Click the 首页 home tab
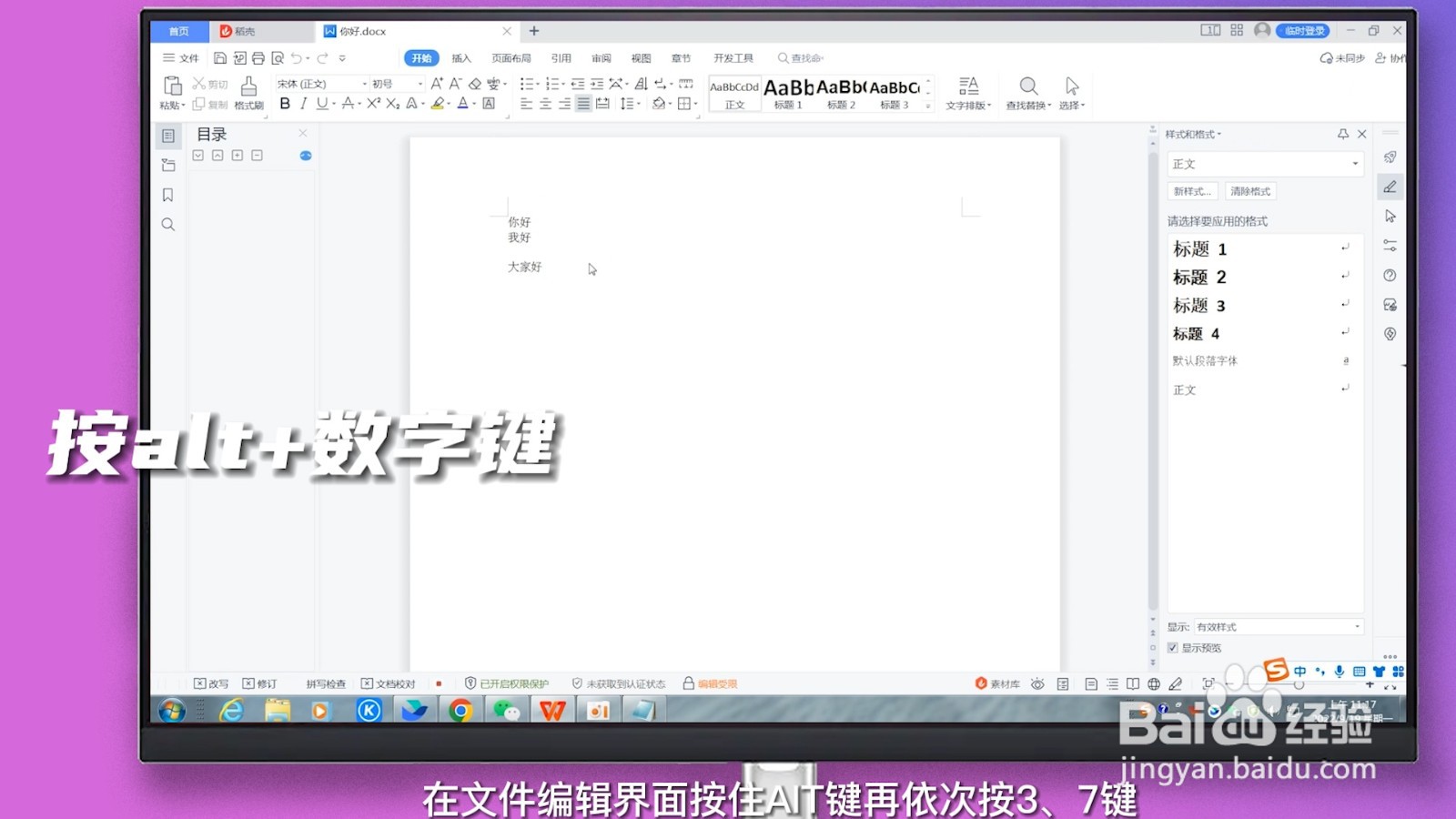The width and height of the screenshot is (1456, 819). (179, 31)
